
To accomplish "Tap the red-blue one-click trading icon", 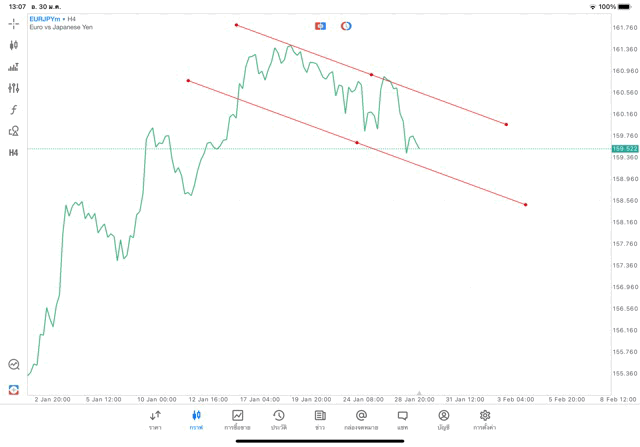I will 321,26.
